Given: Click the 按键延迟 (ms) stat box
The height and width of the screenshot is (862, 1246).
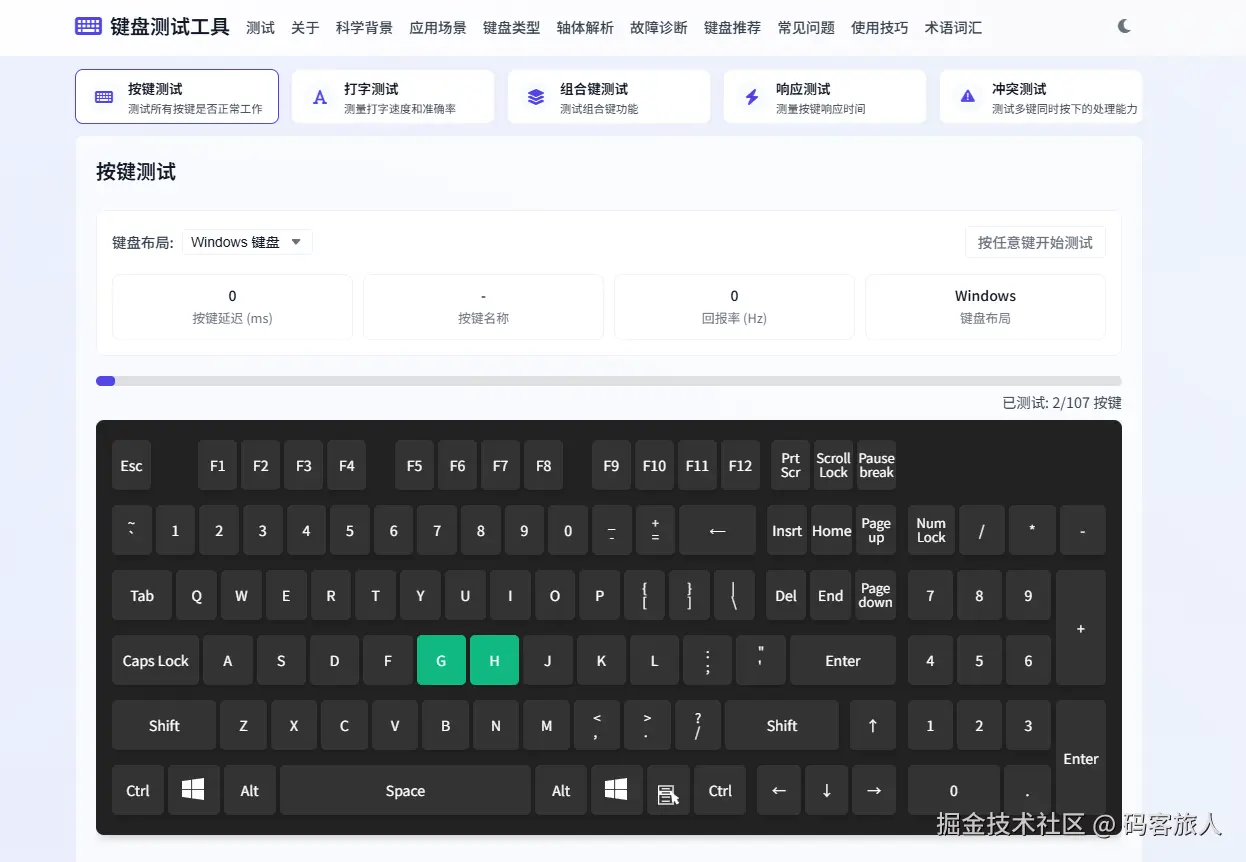Looking at the screenshot, I should coord(232,307).
